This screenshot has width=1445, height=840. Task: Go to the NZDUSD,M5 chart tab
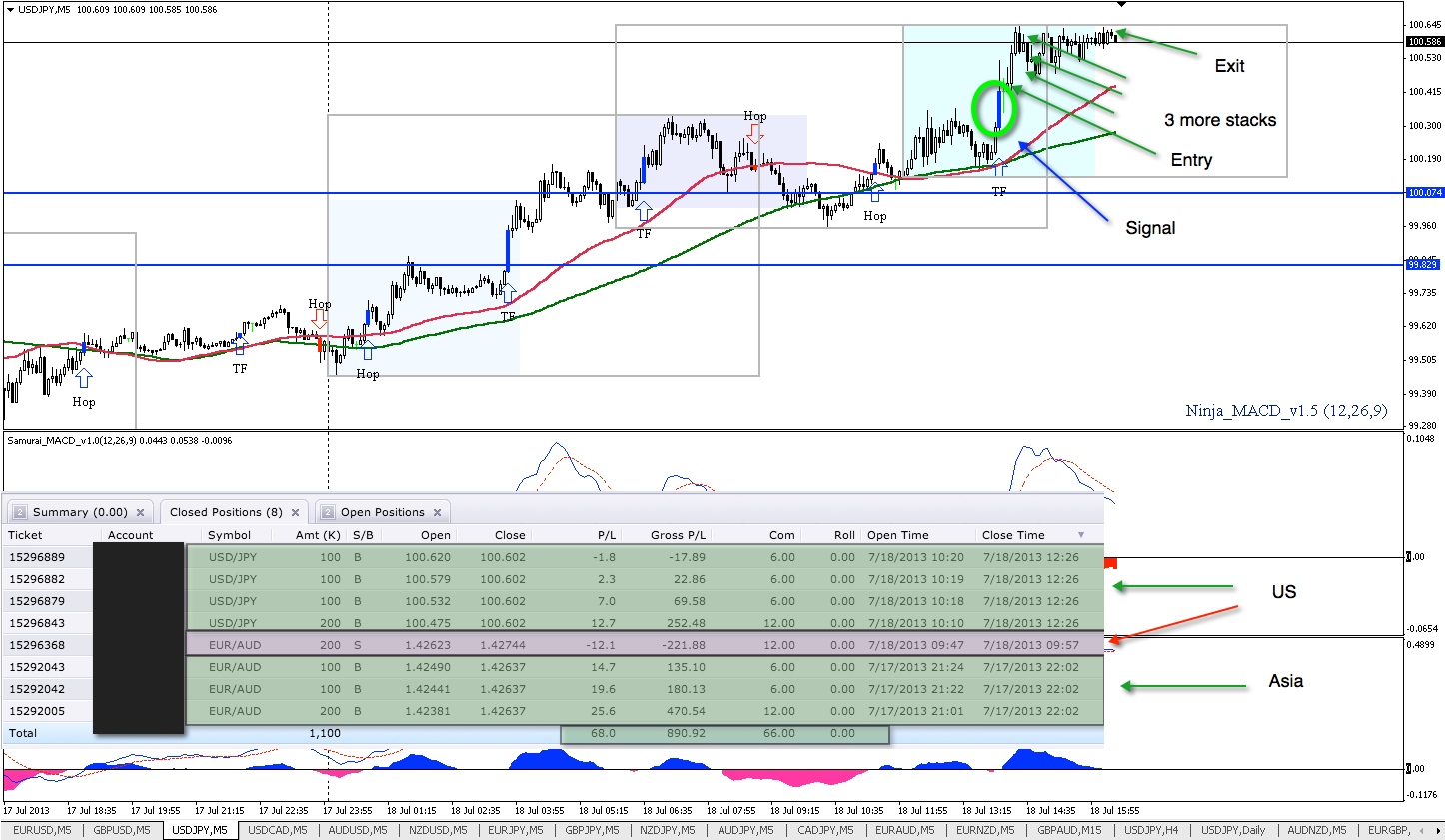[x=437, y=830]
